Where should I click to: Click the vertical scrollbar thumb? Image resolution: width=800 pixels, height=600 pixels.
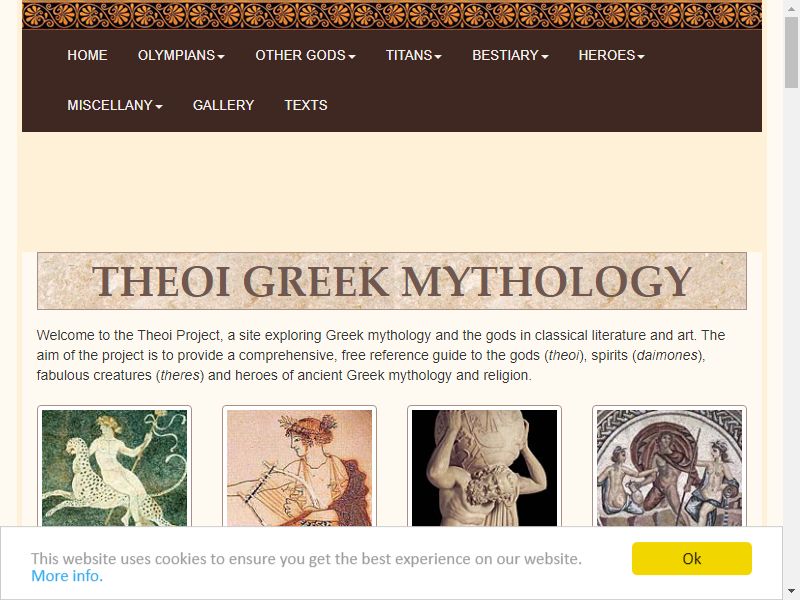click(x=791, y=52)
